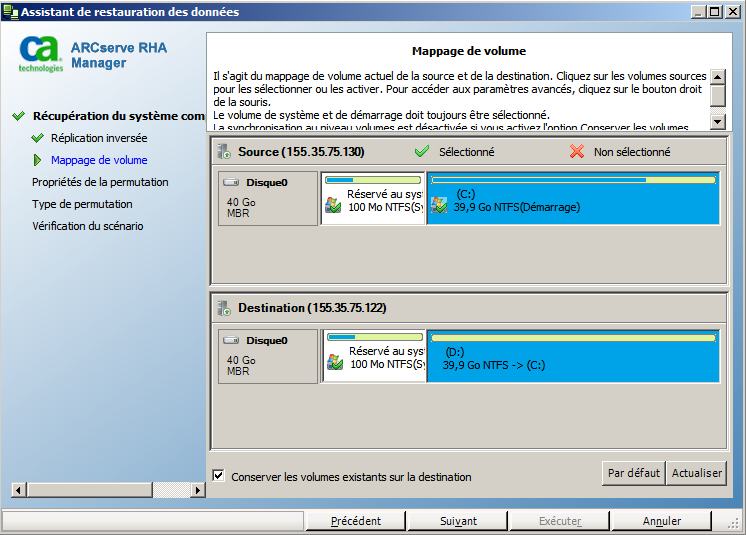This screenshot has height=535, width=746.
Task: Open the Propriétés de la permutation step
Action: [100, 182]
